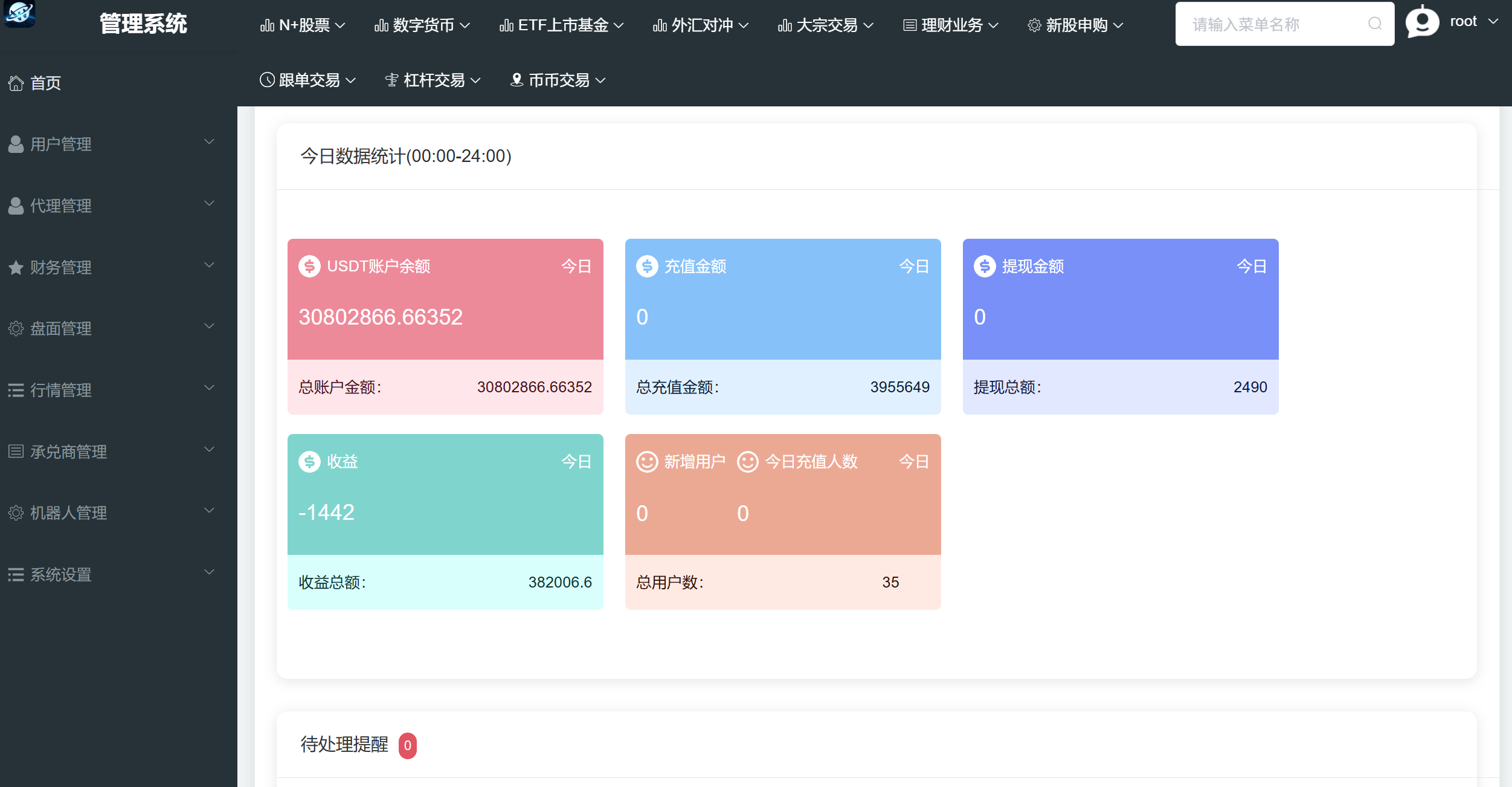Open the 杠杆交易 navigation menu
1512x787 pixels.
click(x=433, y=80)
